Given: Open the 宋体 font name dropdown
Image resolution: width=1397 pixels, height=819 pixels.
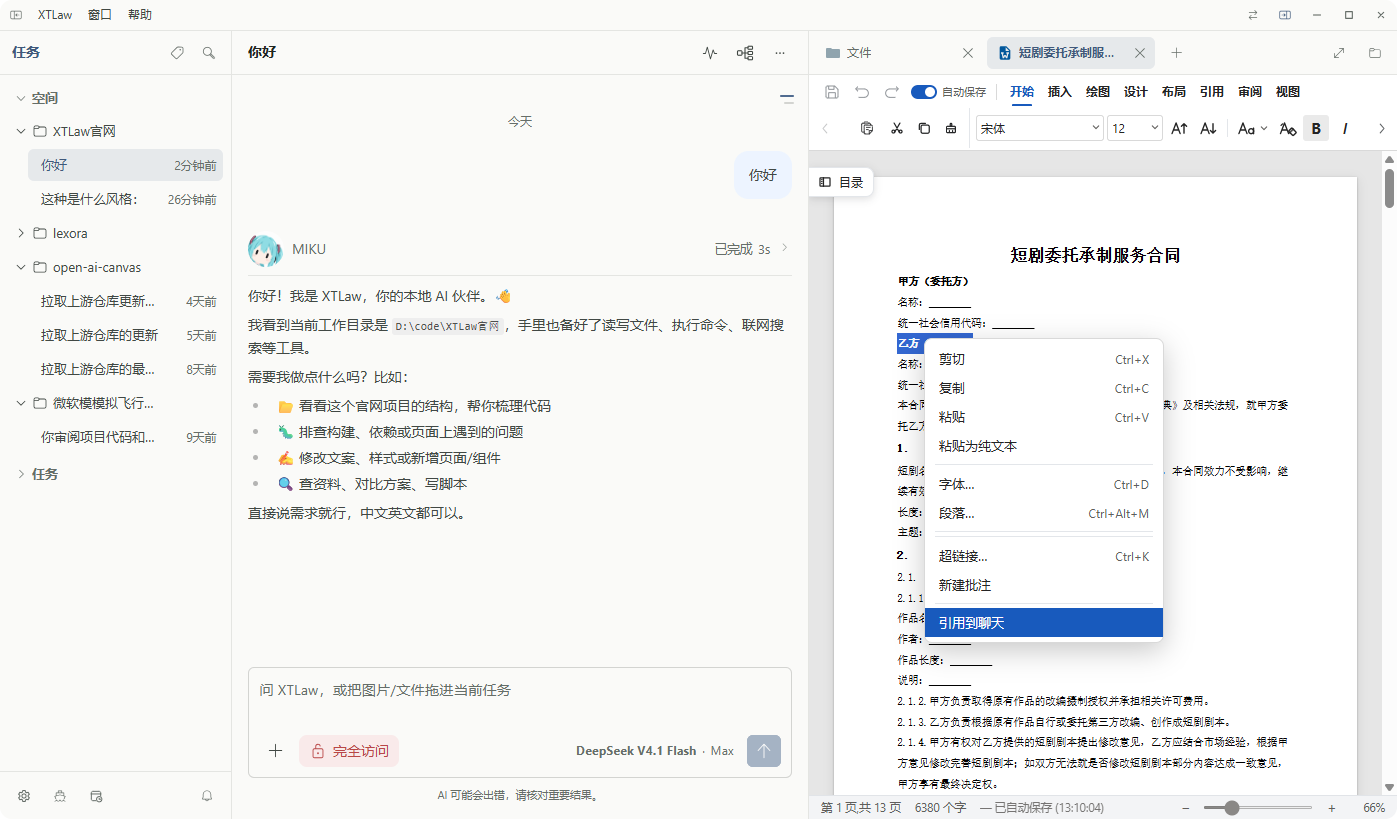Looking at the screenshot, I should (1039, 128).
